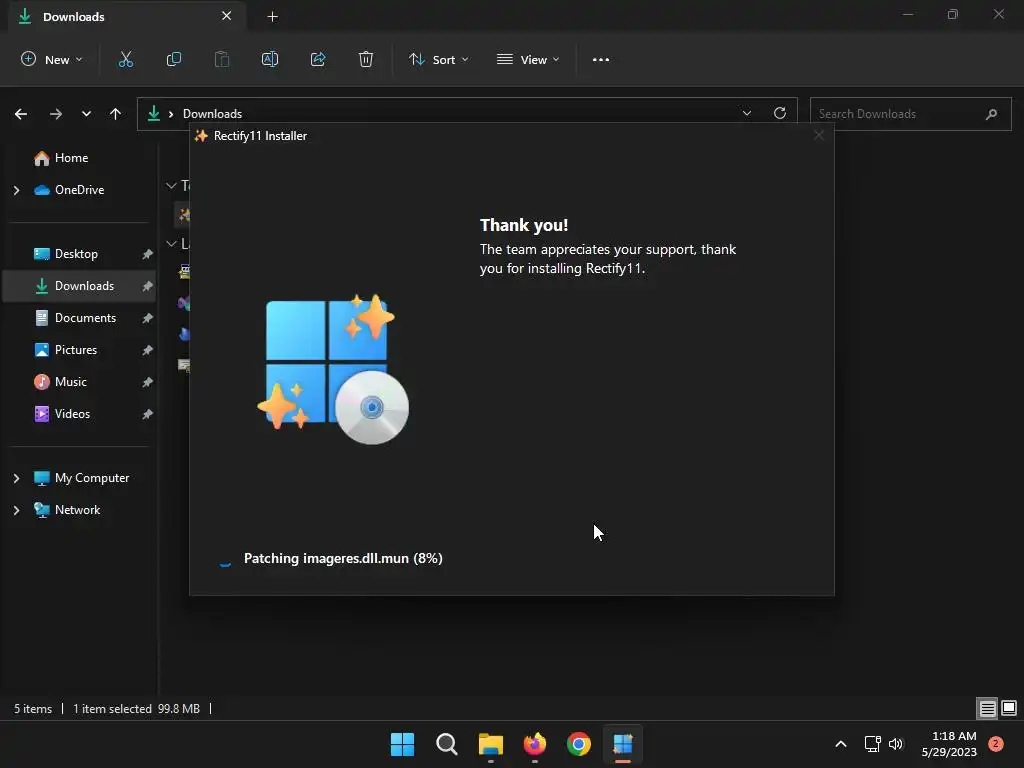Close the Downloads tab
1024x768 pixels.
[x=227, y=16]
